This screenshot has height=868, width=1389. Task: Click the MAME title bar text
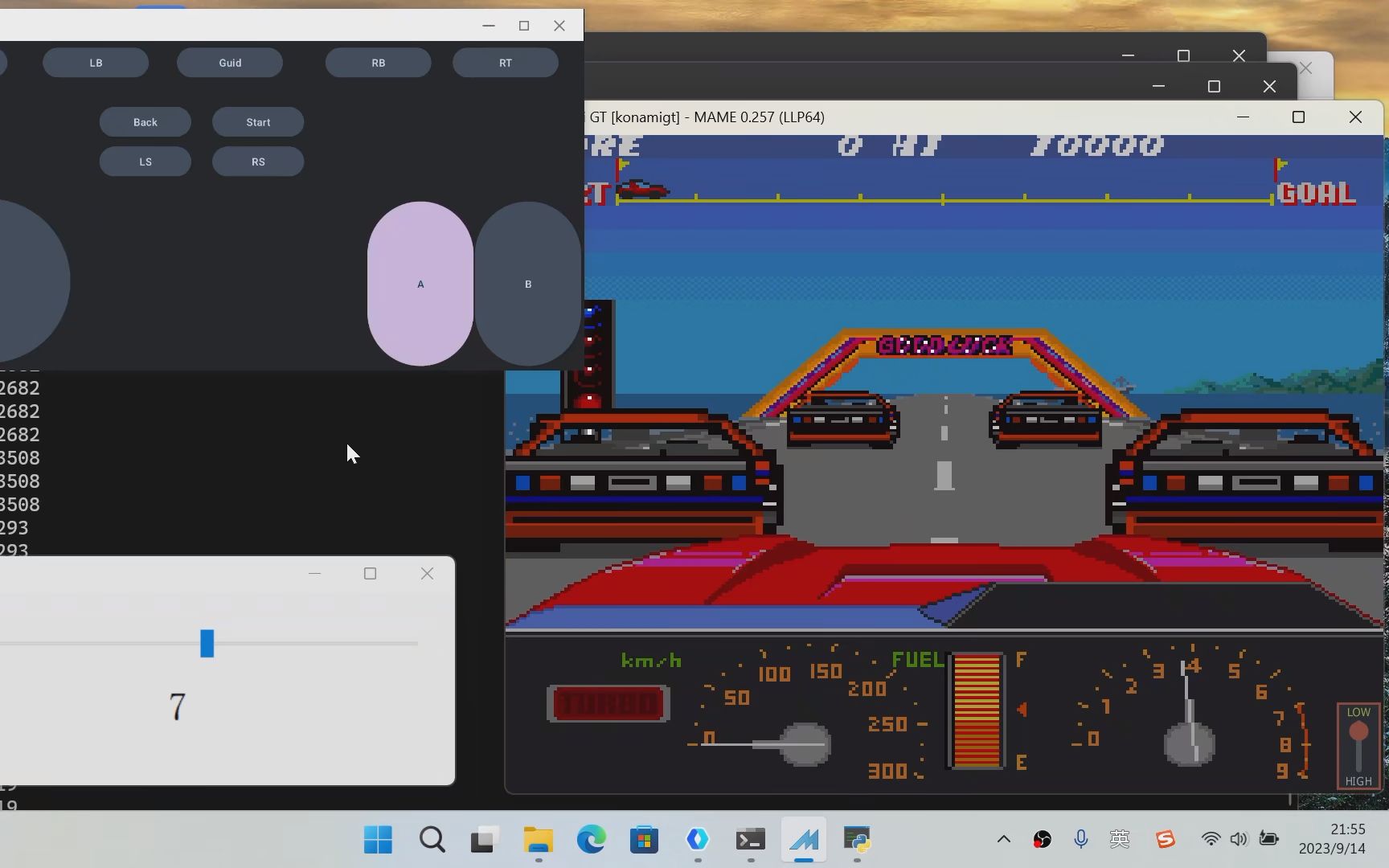point(707,117)
